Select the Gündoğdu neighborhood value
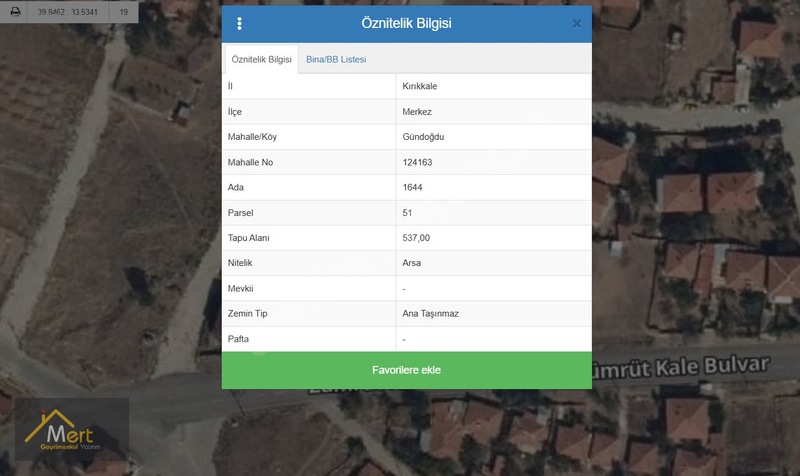This screenshot has width=800, height=476. click(x=423, y=137)
